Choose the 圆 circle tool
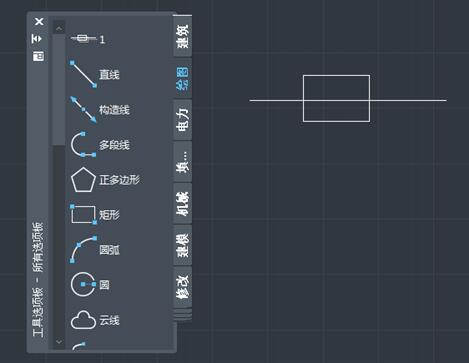 tap(90, 284)
